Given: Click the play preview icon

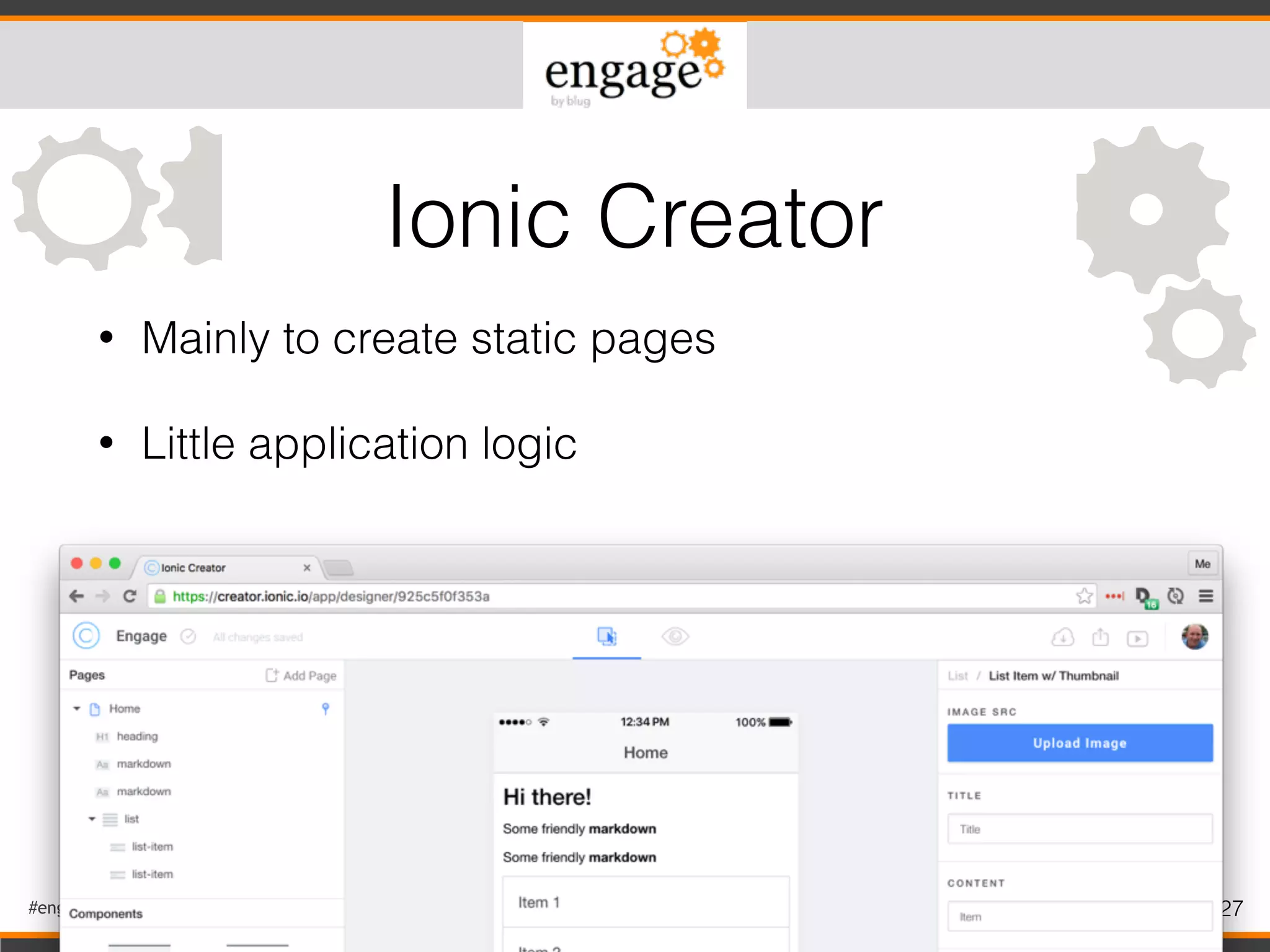Looking at the screenshot, I should pos(1137,638).
